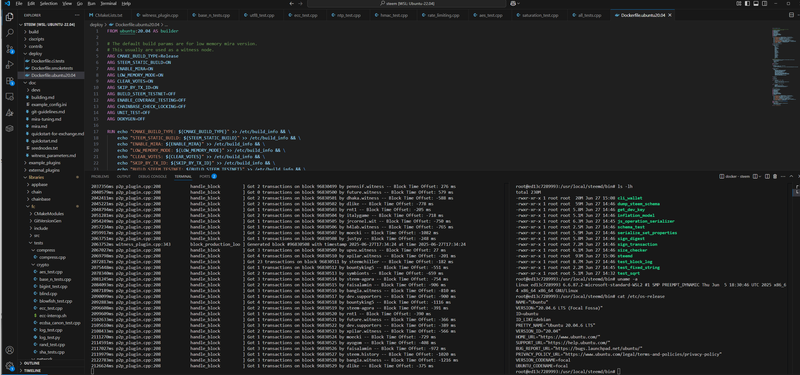Open the Docker containers activity bar icon
Image resolution: width=800 pixels, height=375 pixels.
9,128
